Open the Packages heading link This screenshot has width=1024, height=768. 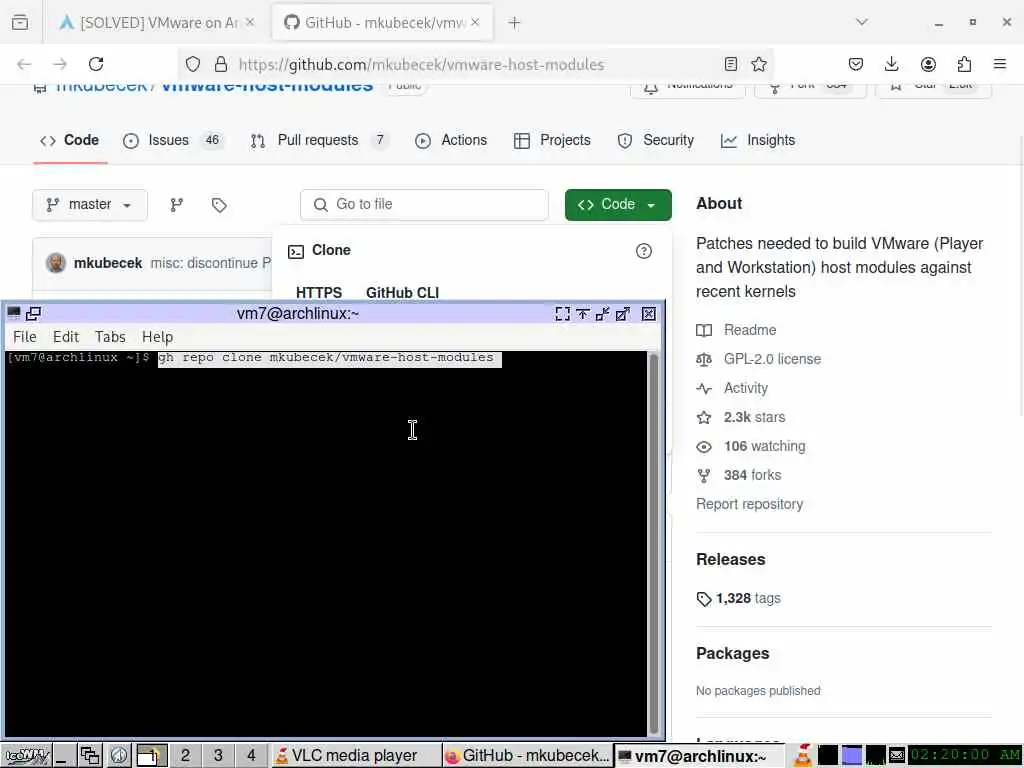tap(733, 654)
